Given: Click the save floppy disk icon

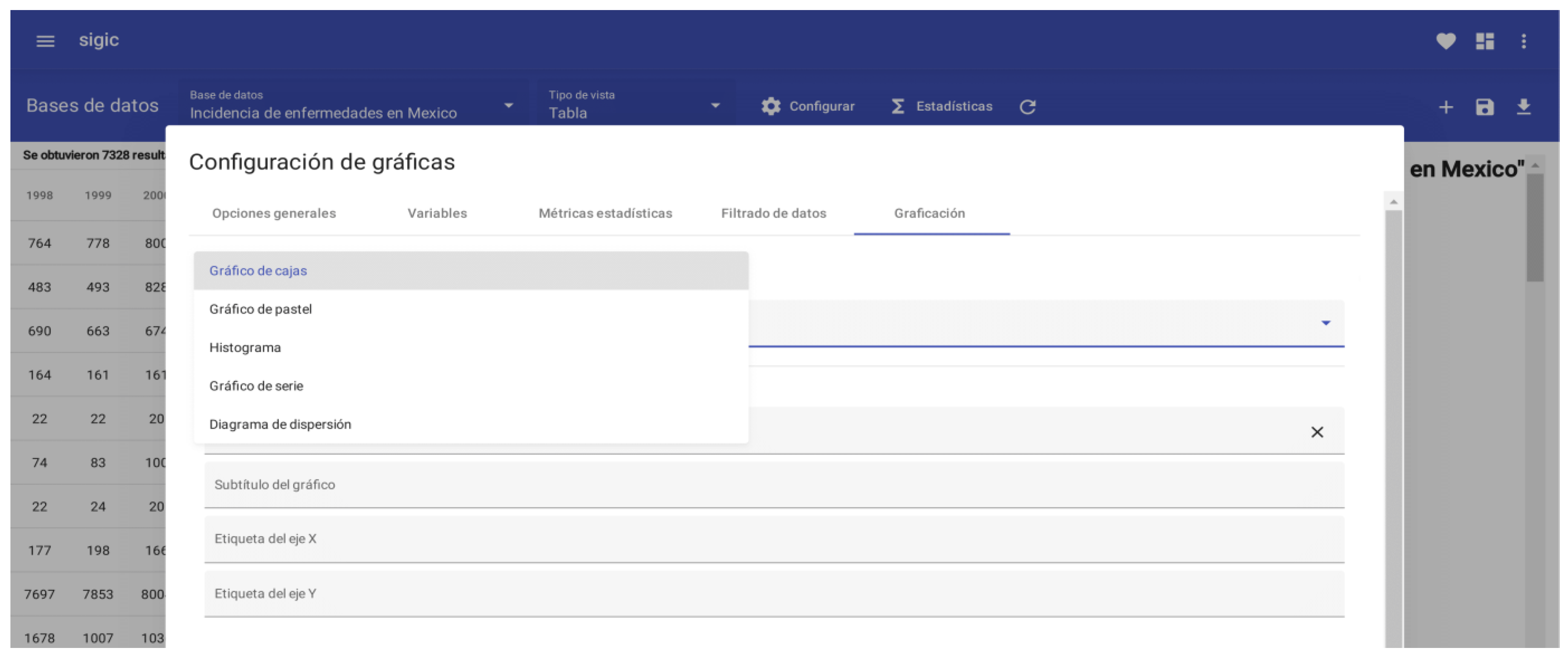Looking at the screenshot, I should (1485, 107).
